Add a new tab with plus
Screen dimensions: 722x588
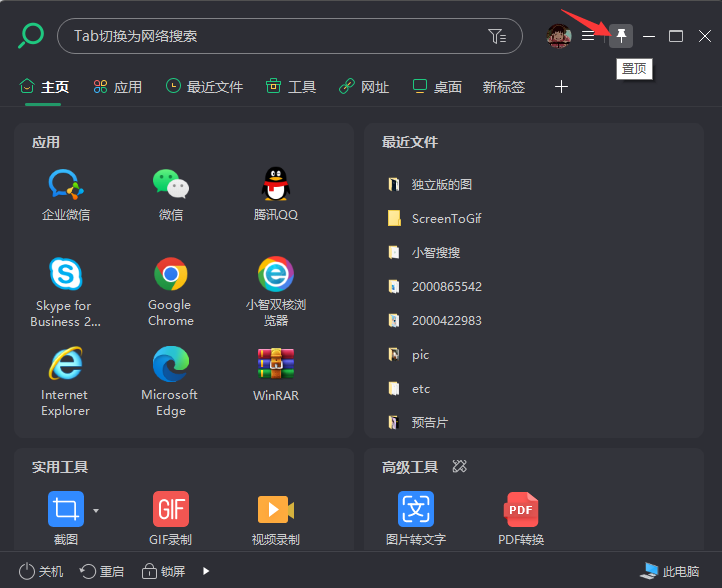(561, 87)
